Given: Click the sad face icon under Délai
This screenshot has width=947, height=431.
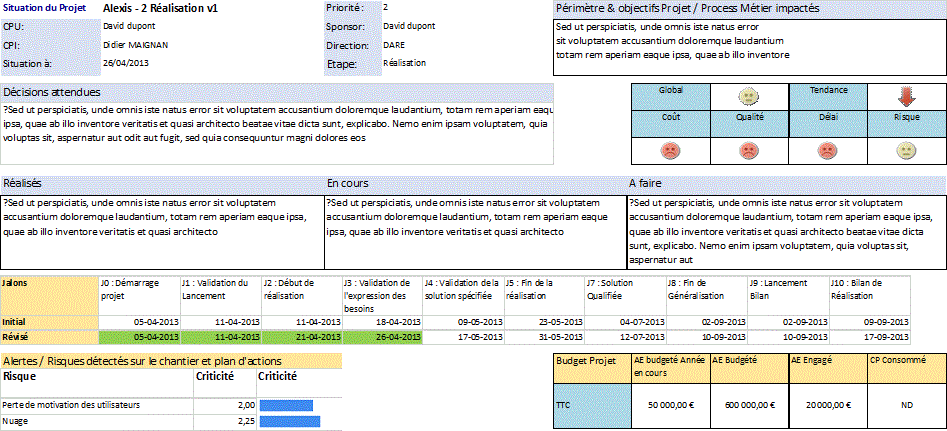Looking at the screenshot, I should point(827,151).
